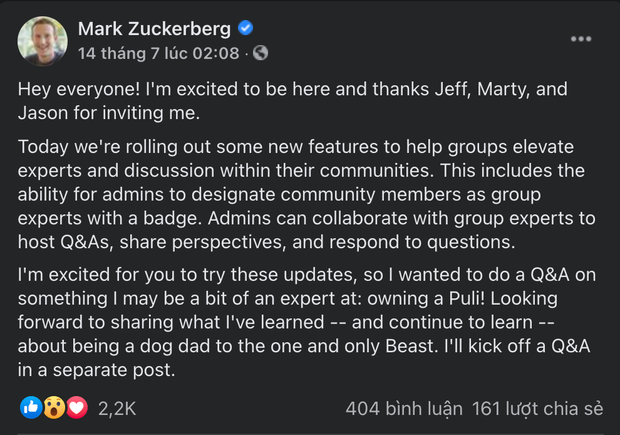Open the post timestamp 14 tháng 7

[158, 52]
